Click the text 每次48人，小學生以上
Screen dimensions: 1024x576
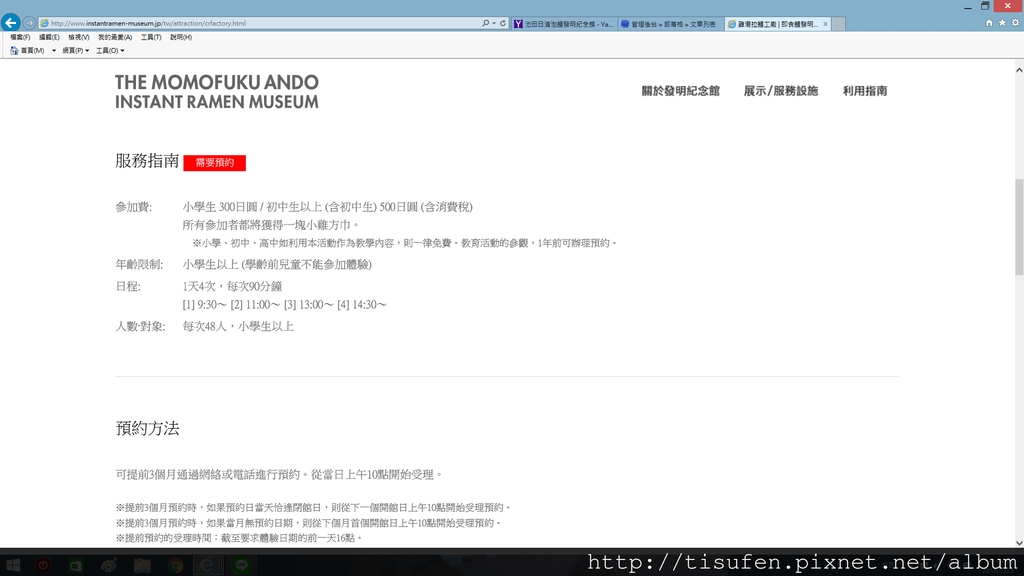pyautogui.click(x=238, y=326)
